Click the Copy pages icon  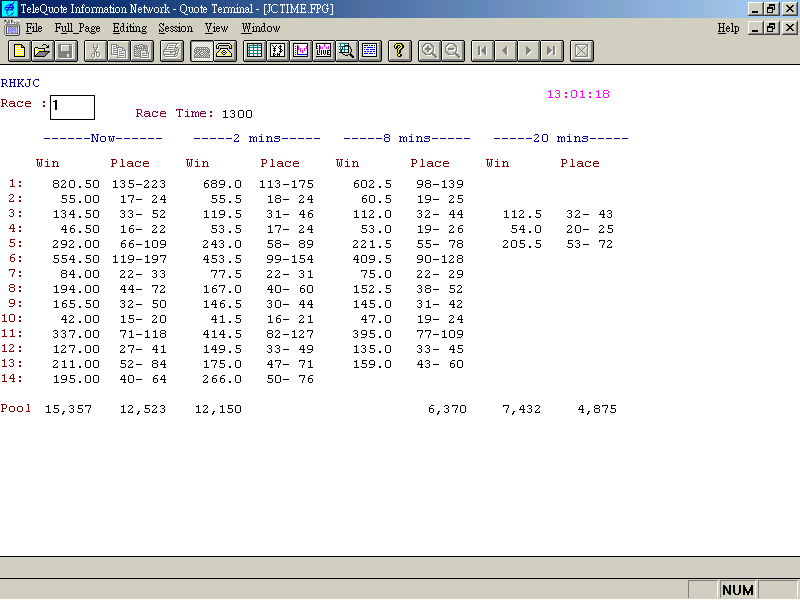(x=119, y=51)
